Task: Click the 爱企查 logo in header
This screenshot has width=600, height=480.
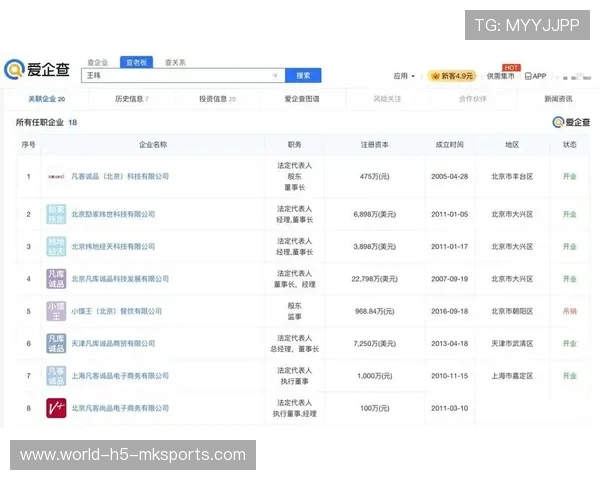Action: [37, 69]
